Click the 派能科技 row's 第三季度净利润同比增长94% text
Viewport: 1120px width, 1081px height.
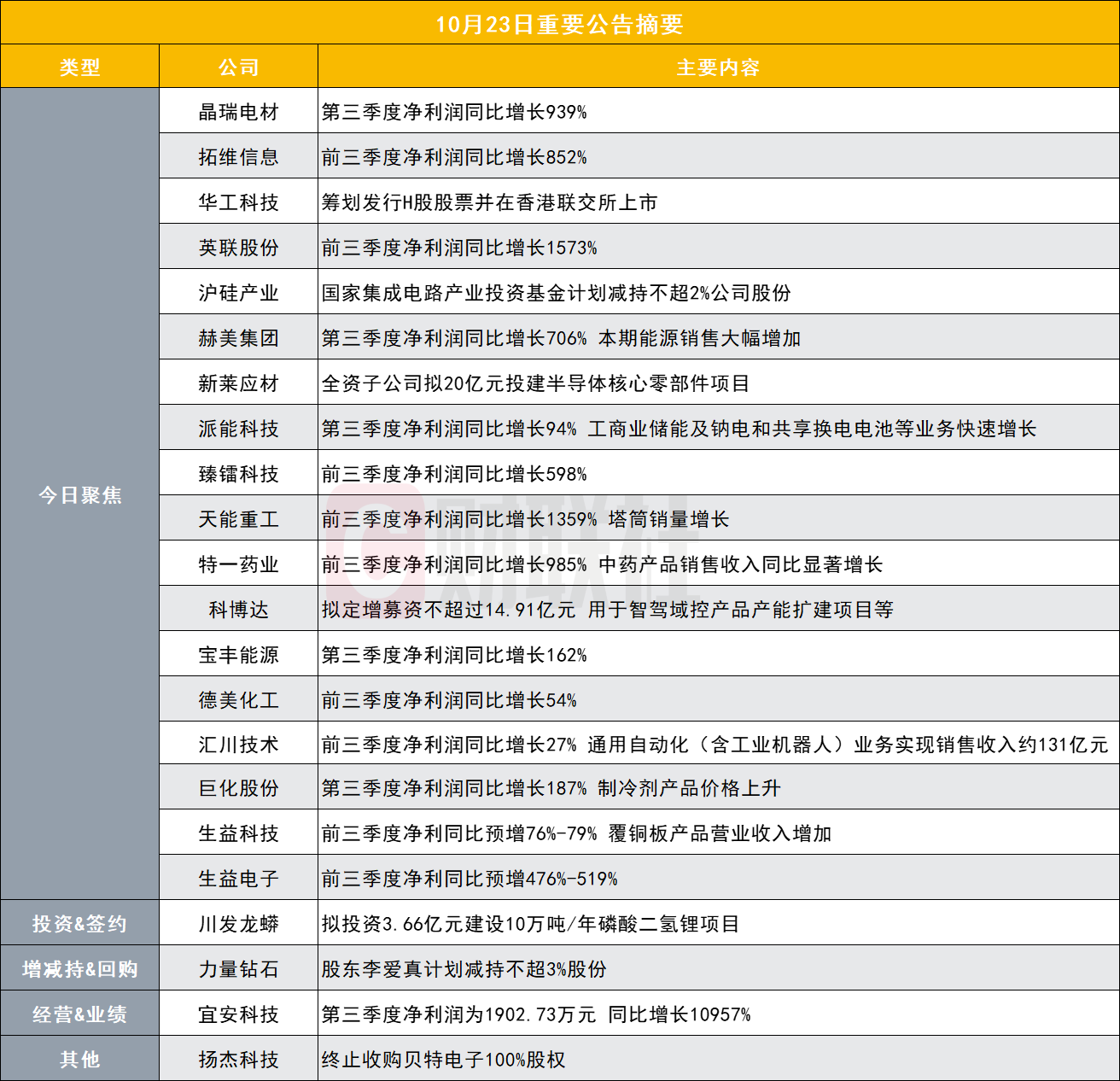(449, 429)
